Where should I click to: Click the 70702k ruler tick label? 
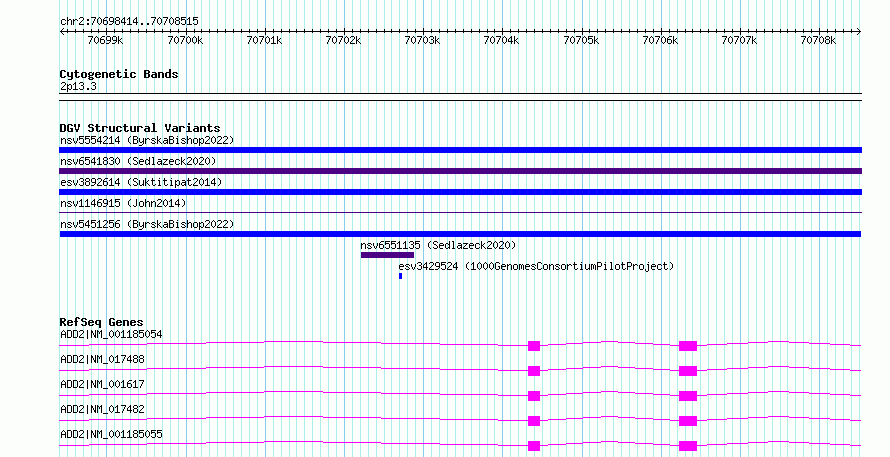pyautogui.click(x=343, y=40)
